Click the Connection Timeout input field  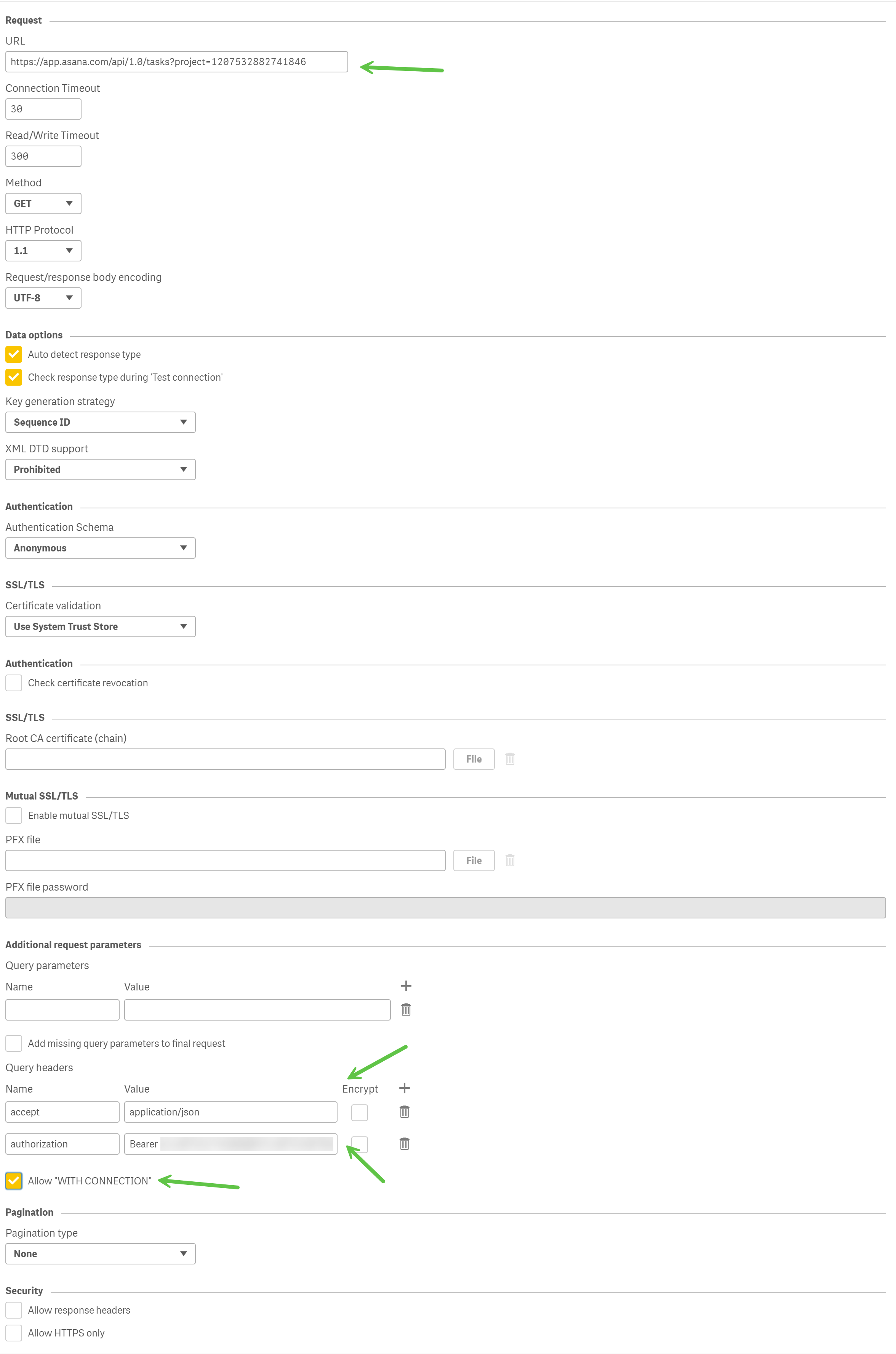43,109
